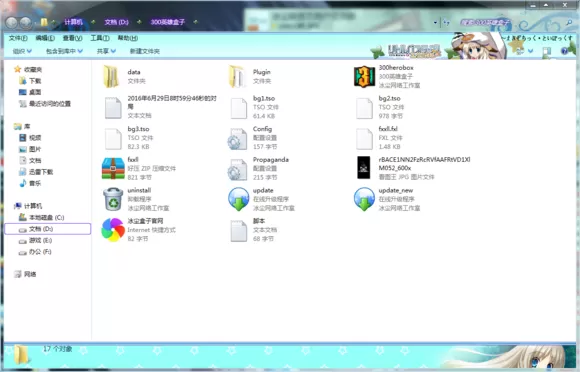Select 文档 (D:) drive in the sidebar
Image resolution: width=580 pixels, height=372 pixels.
pos(48,229)
